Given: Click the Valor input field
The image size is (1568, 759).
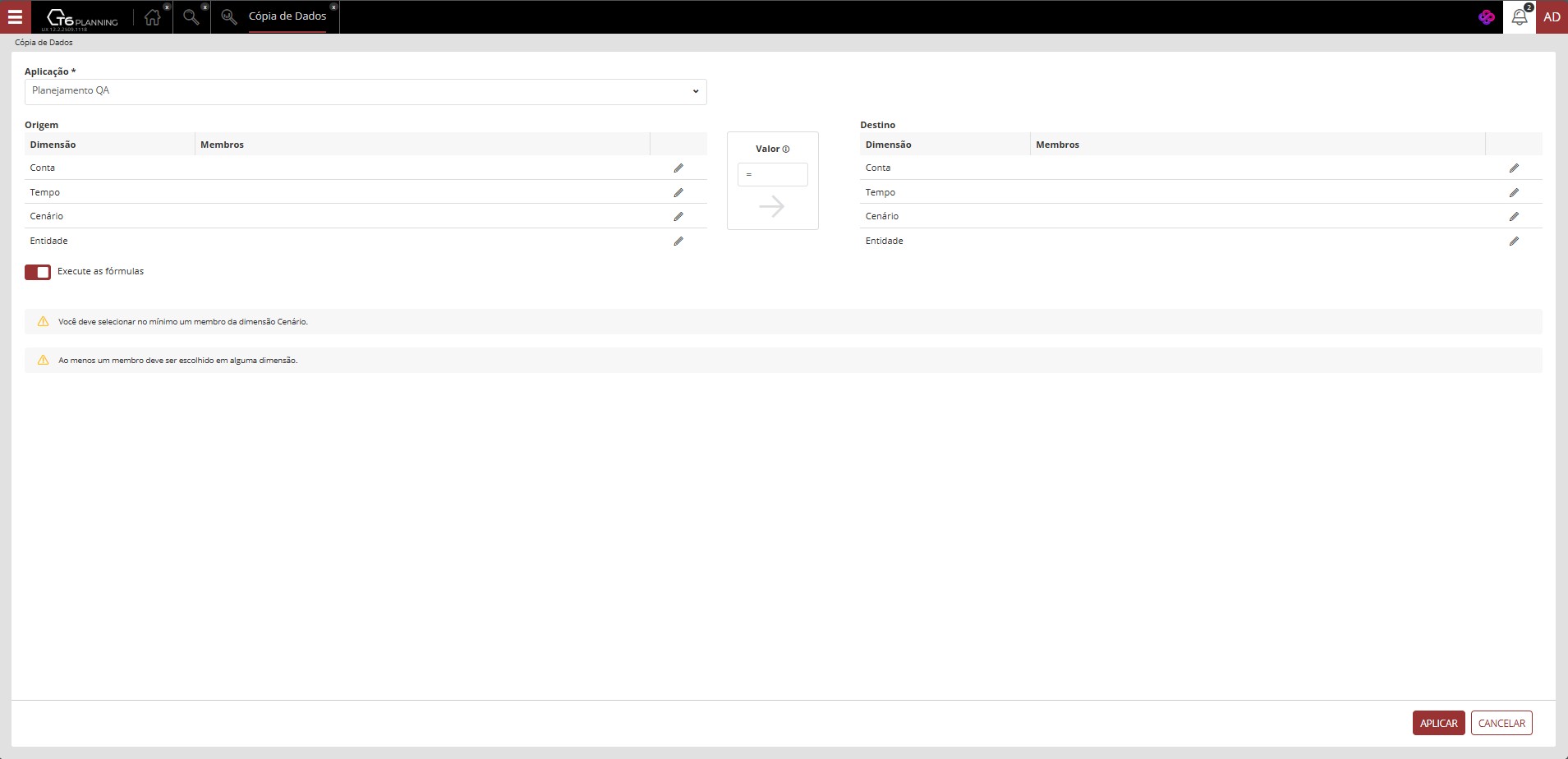Looking at the screenshot, I should tap(772, 175).
